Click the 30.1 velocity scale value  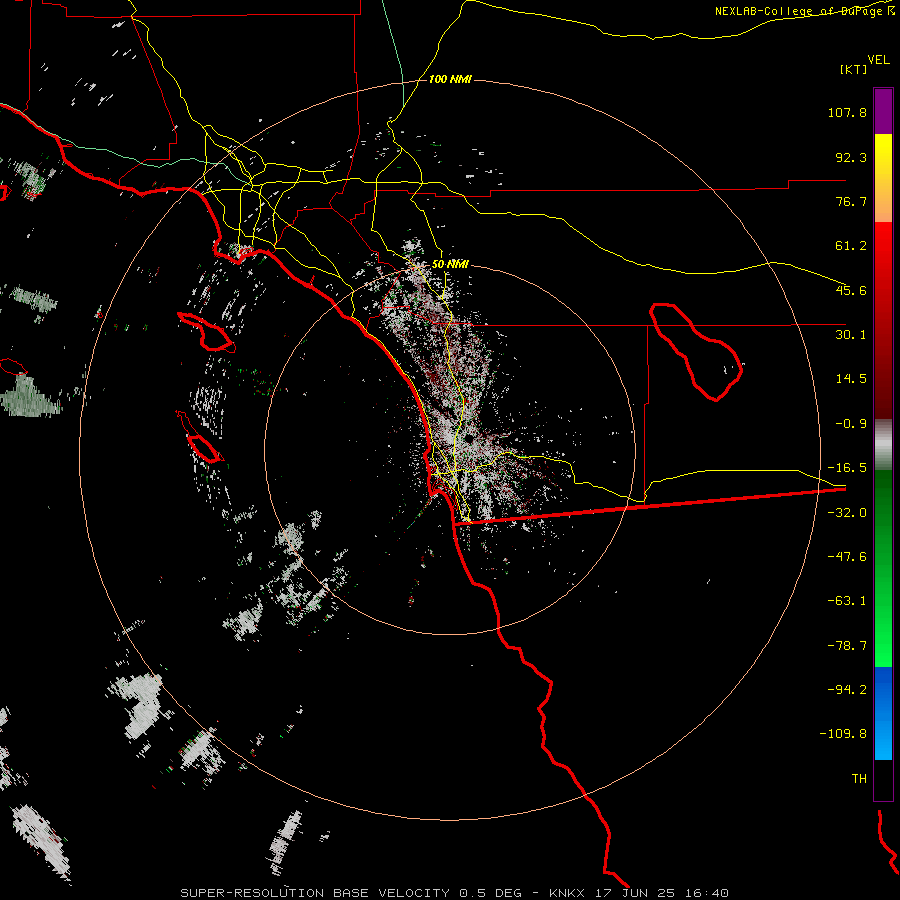tap(851, 335)
